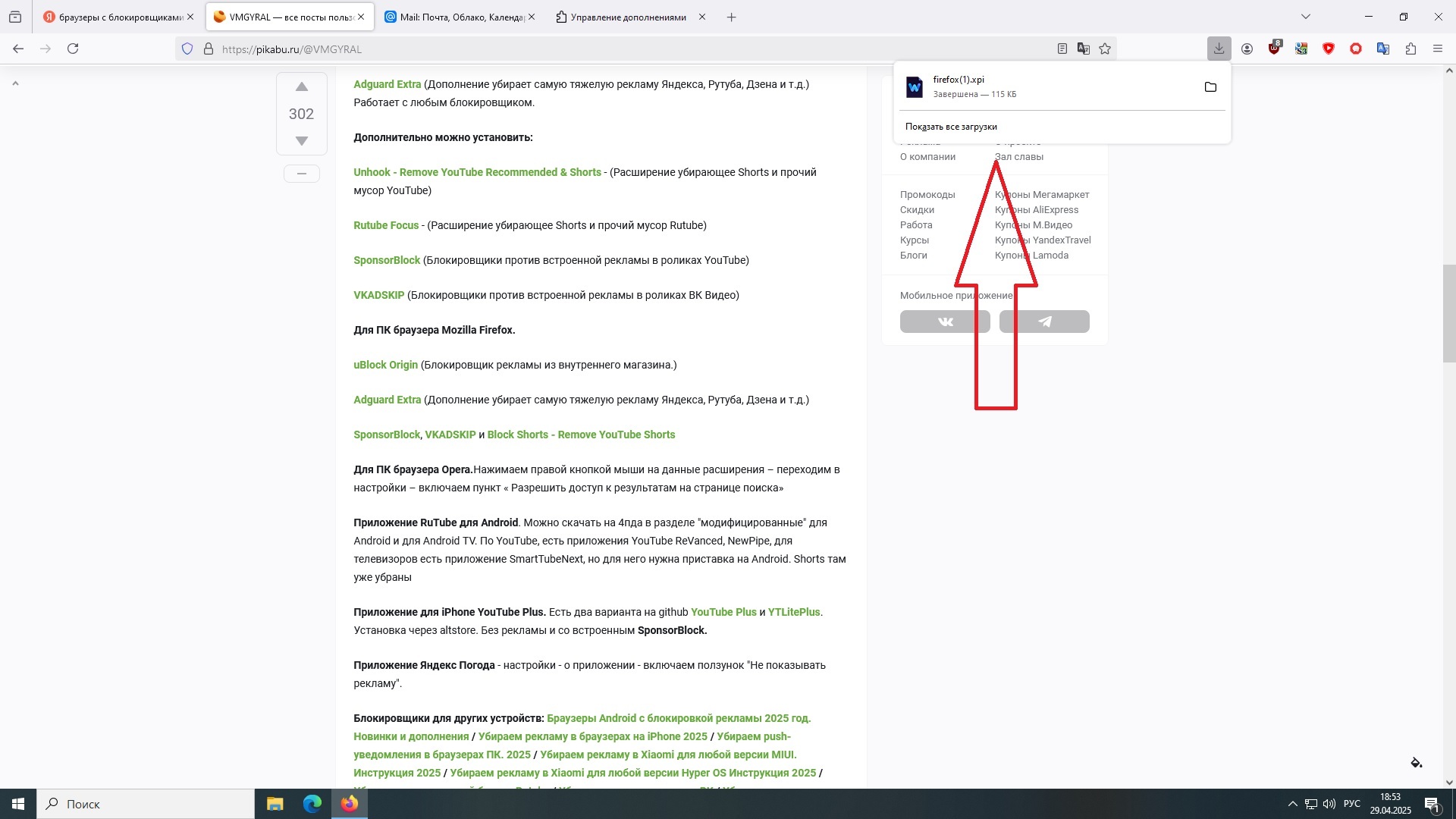
Task: Toggle reader view icon in address bar
Action: (x=1062, y=49)
